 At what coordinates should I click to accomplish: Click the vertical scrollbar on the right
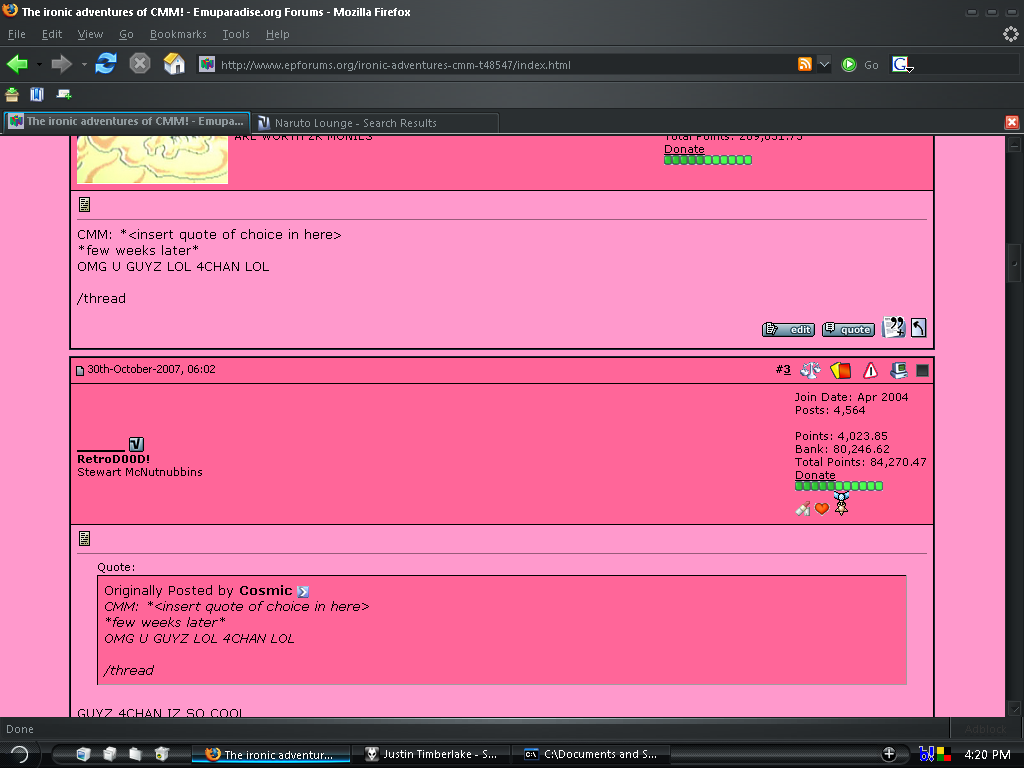coord(1014,263)
